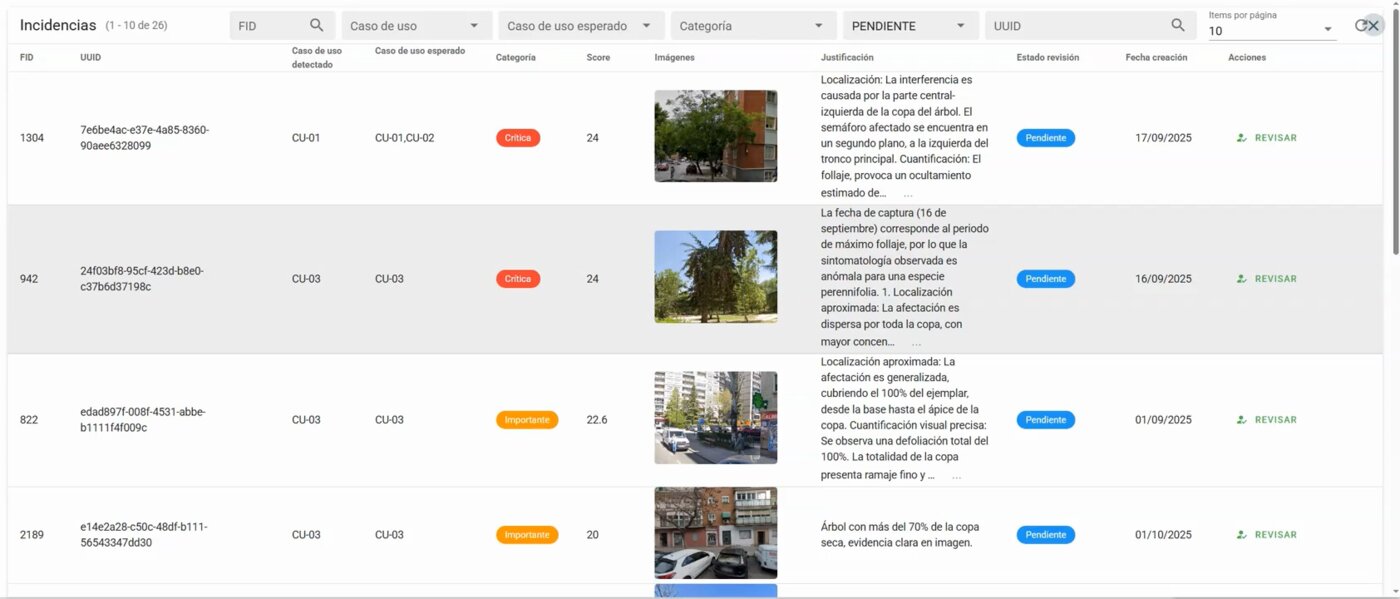Toggle the Pendiente status chip on row 942
This screenshot has width=1400, height=599.
tap(1045, 278)
